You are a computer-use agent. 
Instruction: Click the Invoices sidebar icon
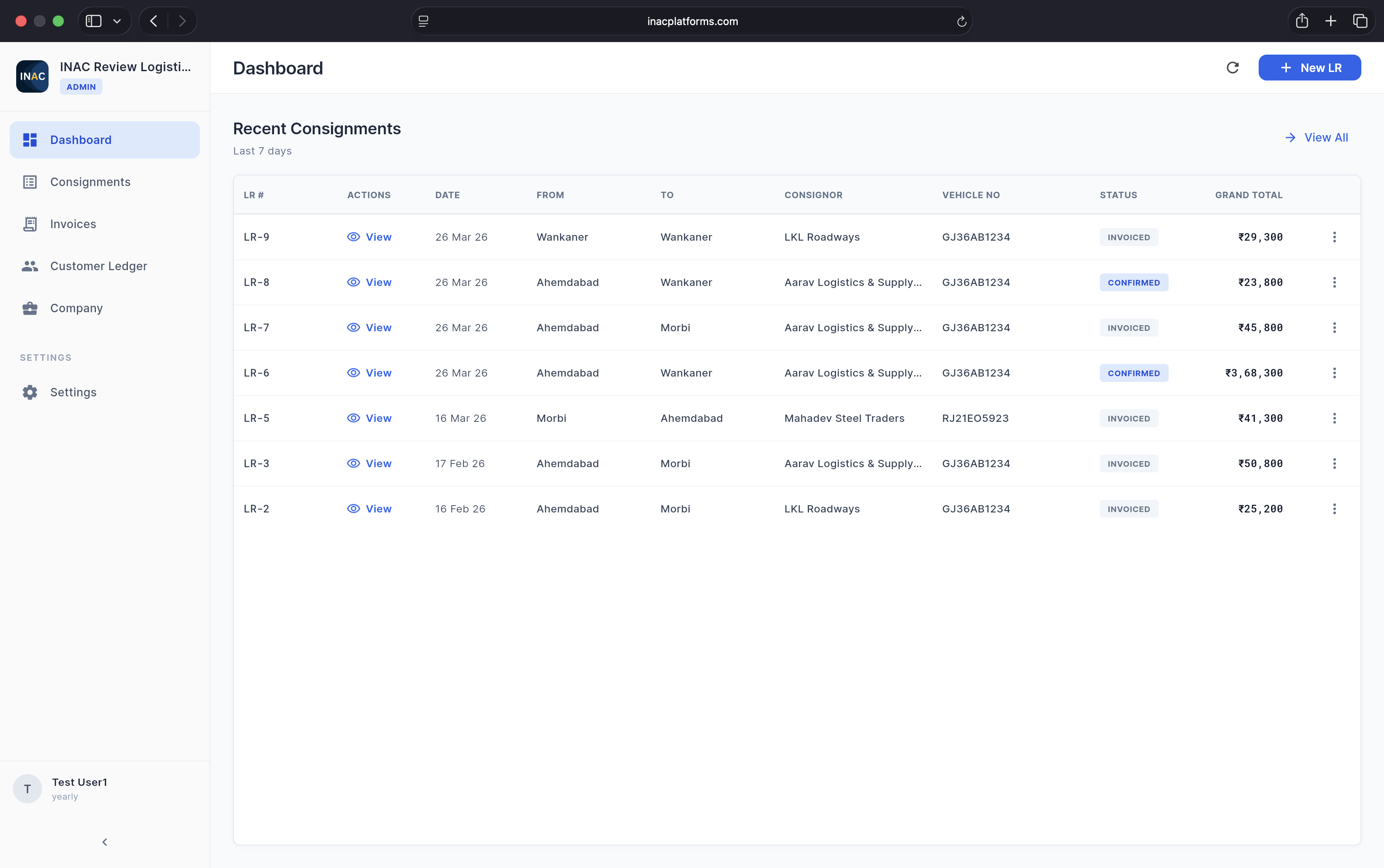(x=30, y=224)
